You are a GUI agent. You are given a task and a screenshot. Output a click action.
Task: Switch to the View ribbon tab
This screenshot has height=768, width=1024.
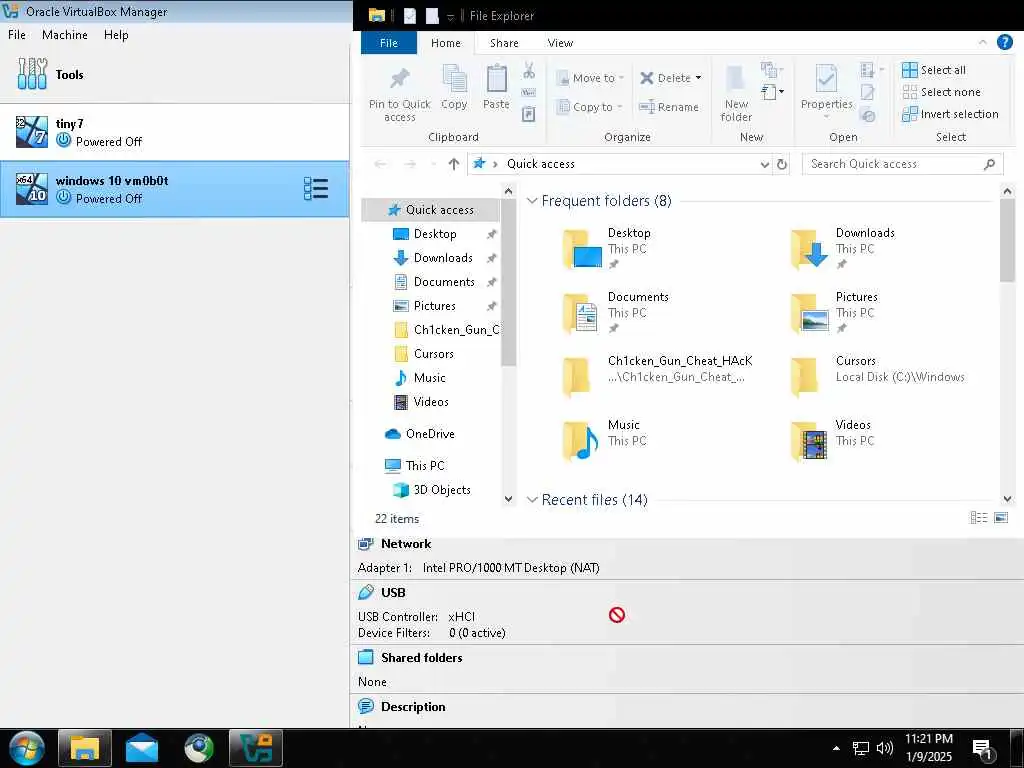(560, 43)
